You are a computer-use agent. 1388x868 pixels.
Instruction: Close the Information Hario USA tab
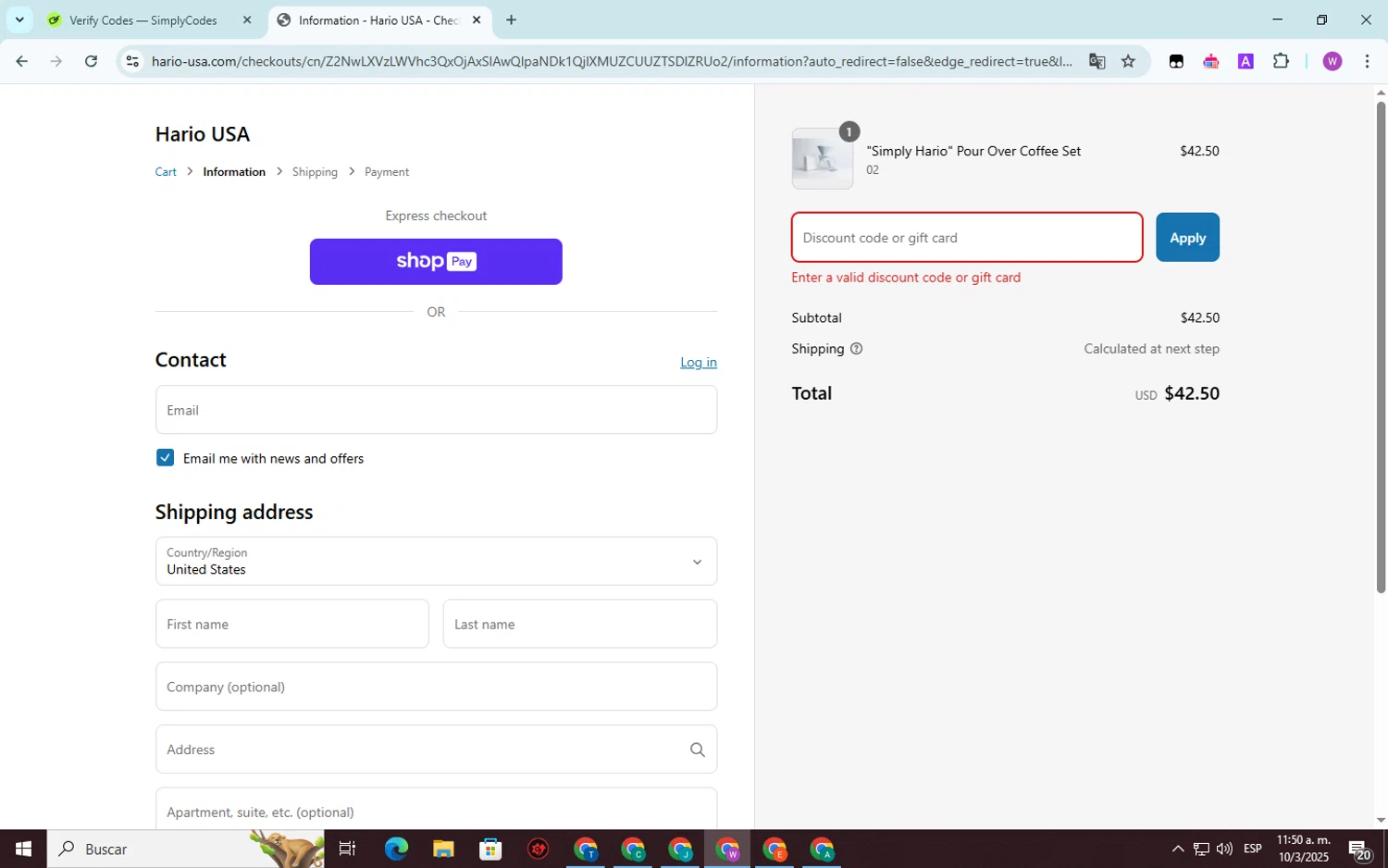pyautogui.click(x=477, y=19)
